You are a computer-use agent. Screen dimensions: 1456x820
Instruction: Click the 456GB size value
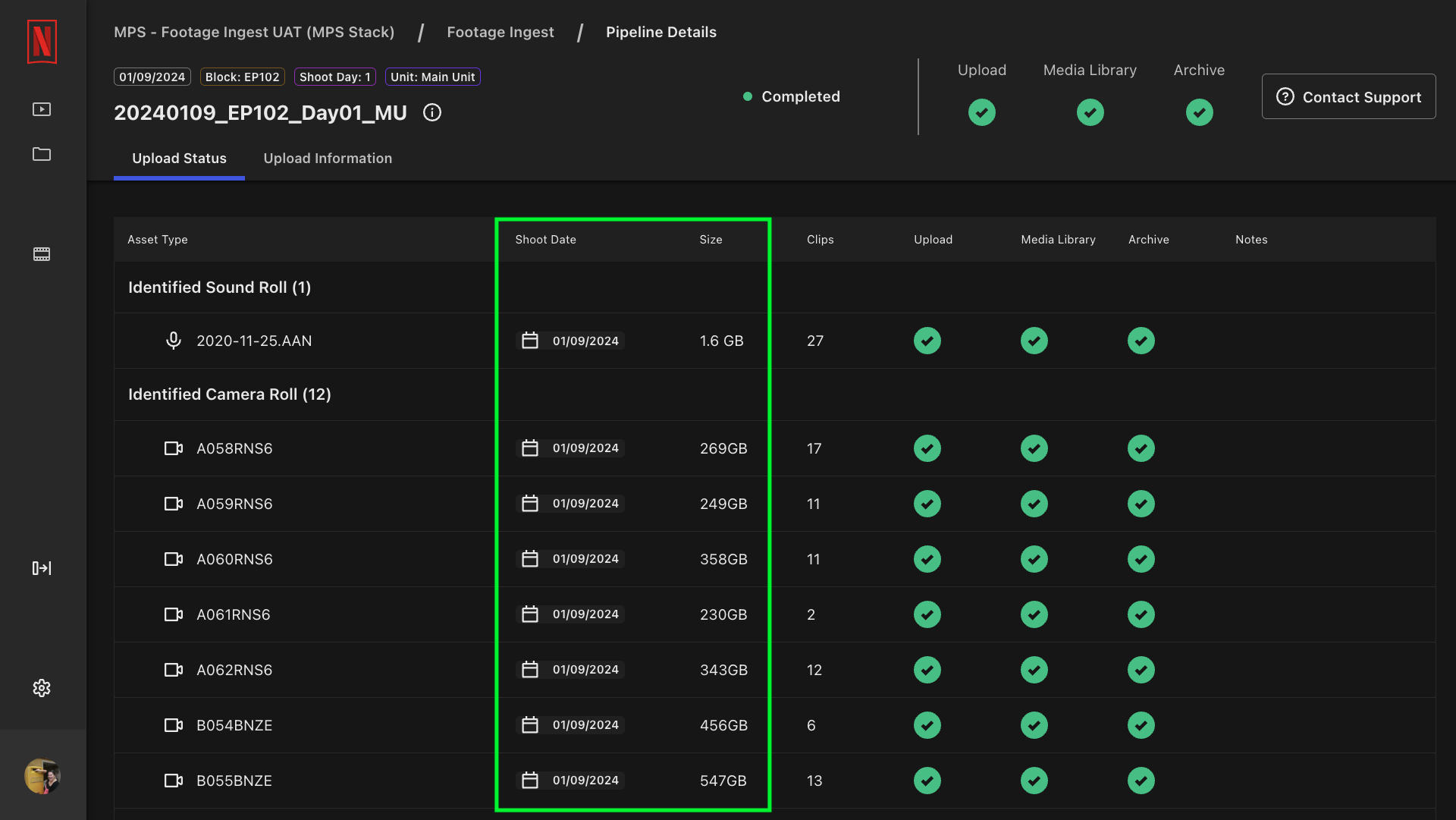click(x=723, y=725)
